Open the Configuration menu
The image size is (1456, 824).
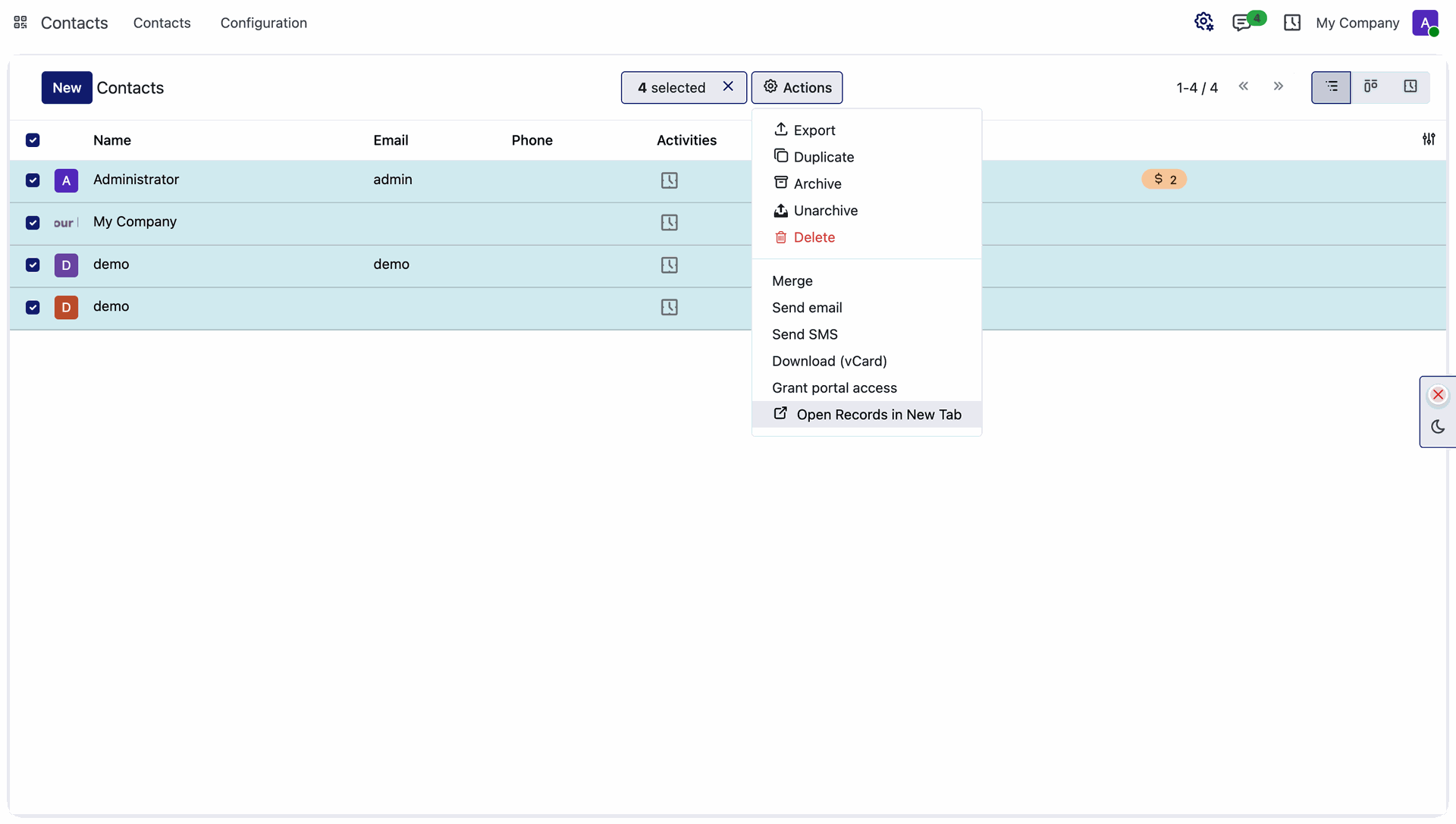pos(264,23)
